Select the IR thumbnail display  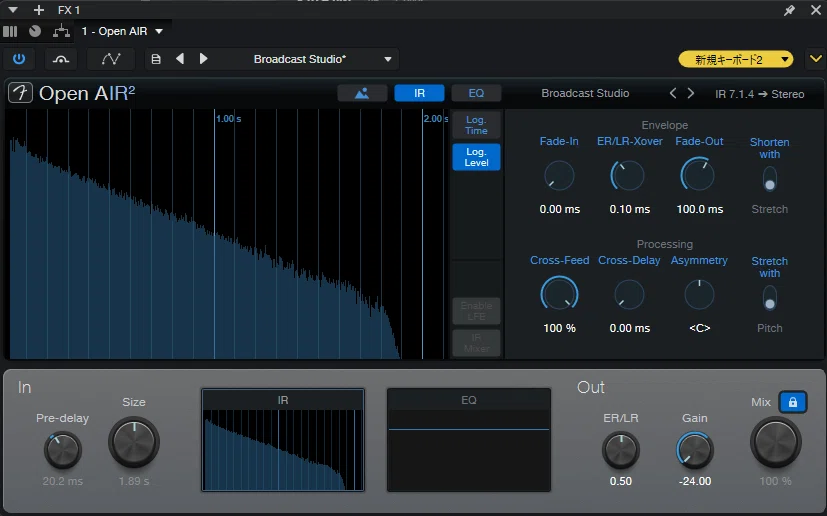[283, 440]
